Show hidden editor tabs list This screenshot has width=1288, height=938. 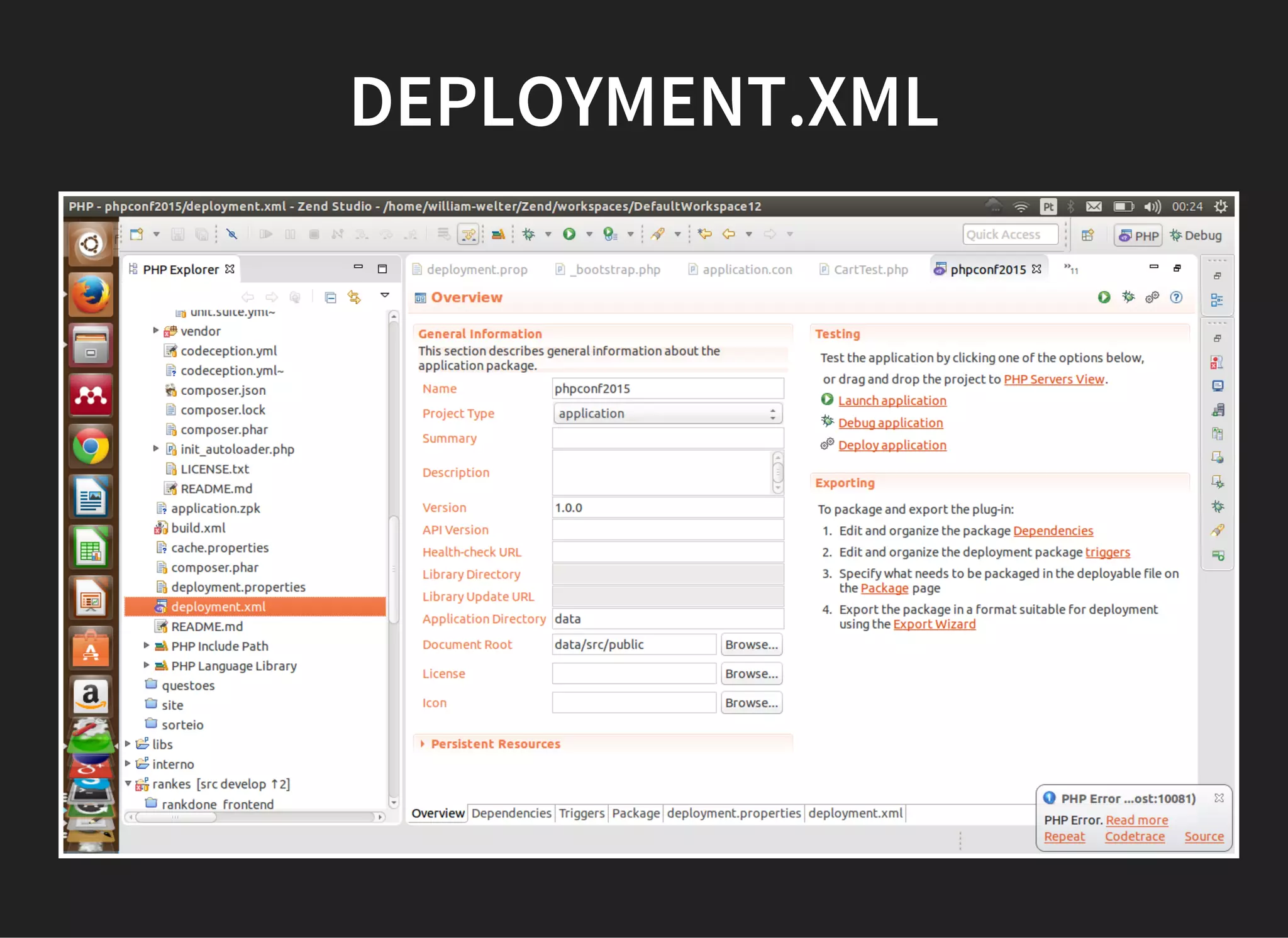tap(1071, 269)
